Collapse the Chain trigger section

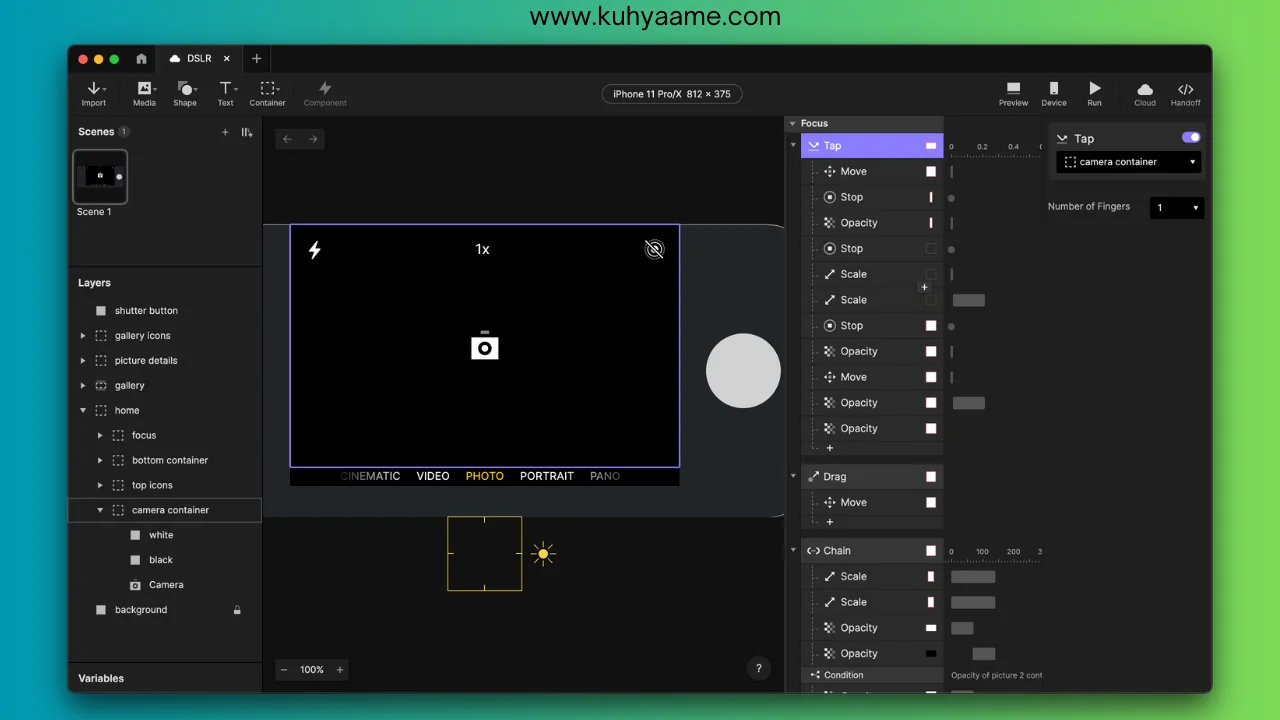coord(793,551)
